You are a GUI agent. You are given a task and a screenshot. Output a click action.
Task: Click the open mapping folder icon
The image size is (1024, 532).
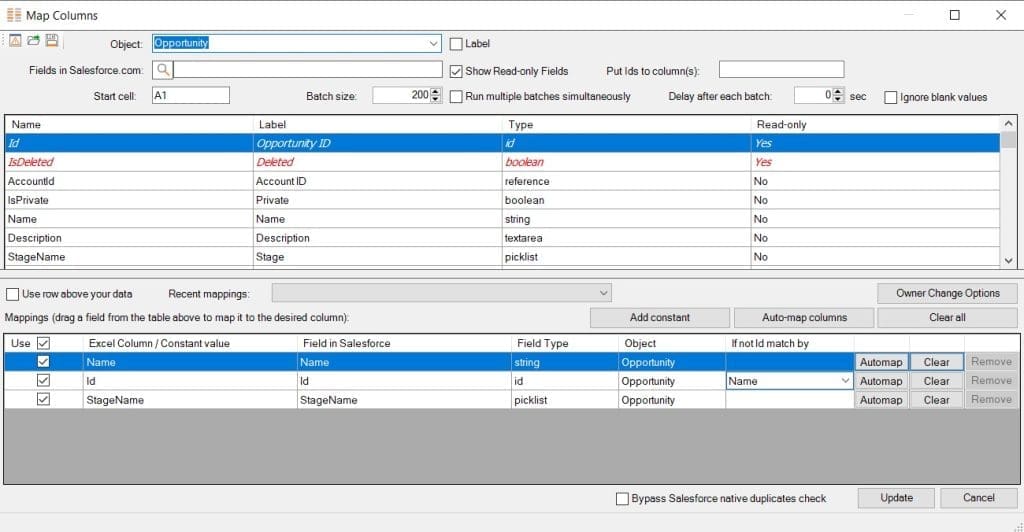coord(33,41)
